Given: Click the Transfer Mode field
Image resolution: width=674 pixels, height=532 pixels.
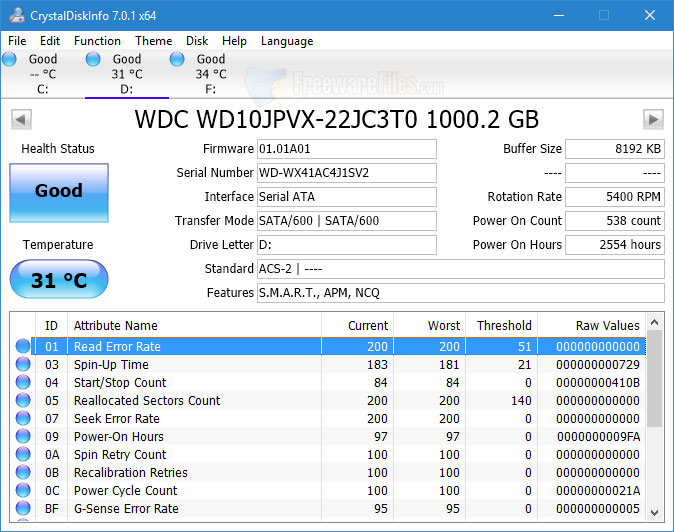Looking at the screenshot, I should coord(347,221).
